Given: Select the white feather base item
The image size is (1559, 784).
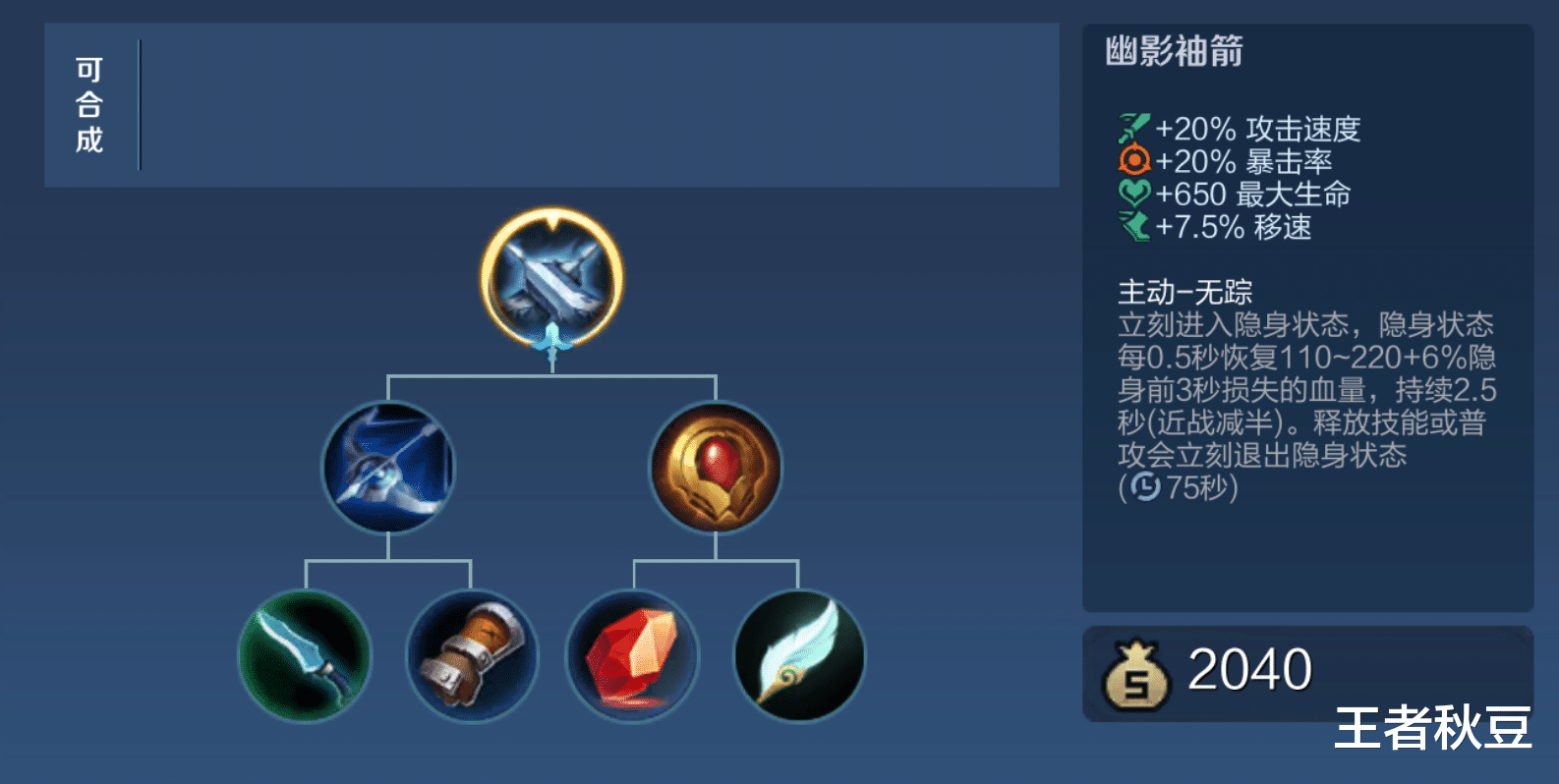Looking at the screenshot, I should coord(799,655).
